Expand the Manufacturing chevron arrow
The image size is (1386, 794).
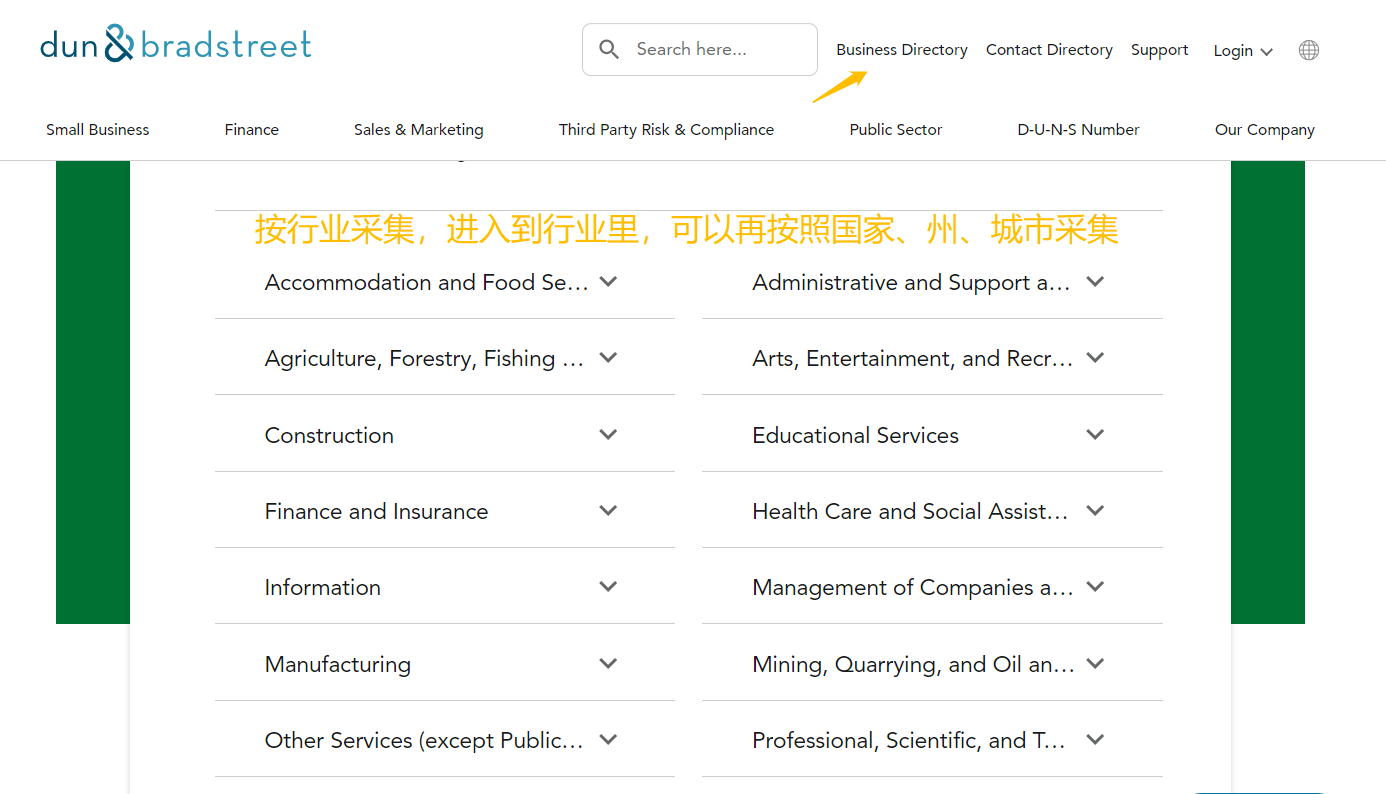coord(608,663)
